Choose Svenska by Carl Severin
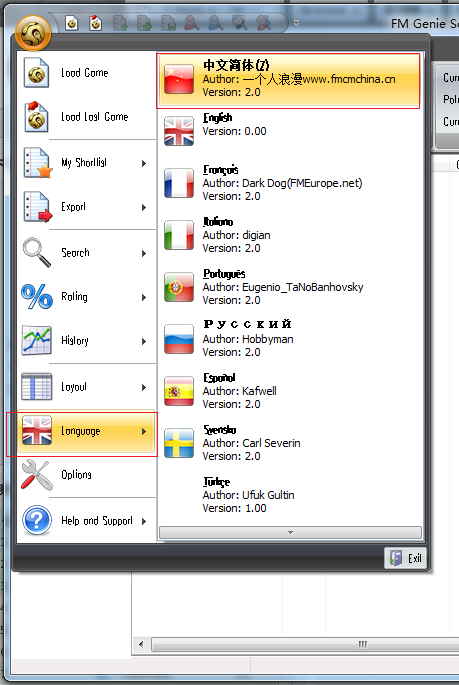Image resolution: width=459 pixels, height=685 pixels. coord(290,443)
